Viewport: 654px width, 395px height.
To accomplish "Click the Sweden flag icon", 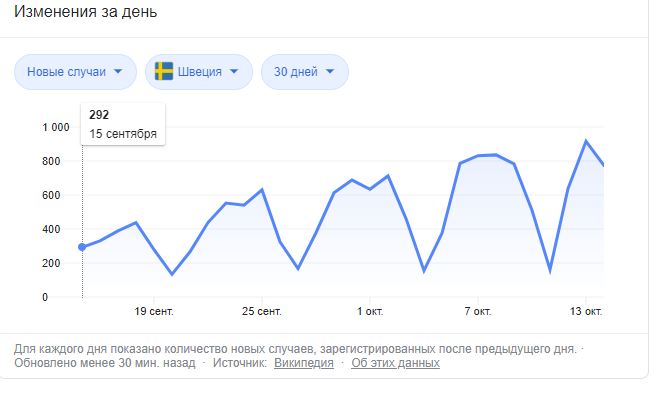I will pos(164,71).
